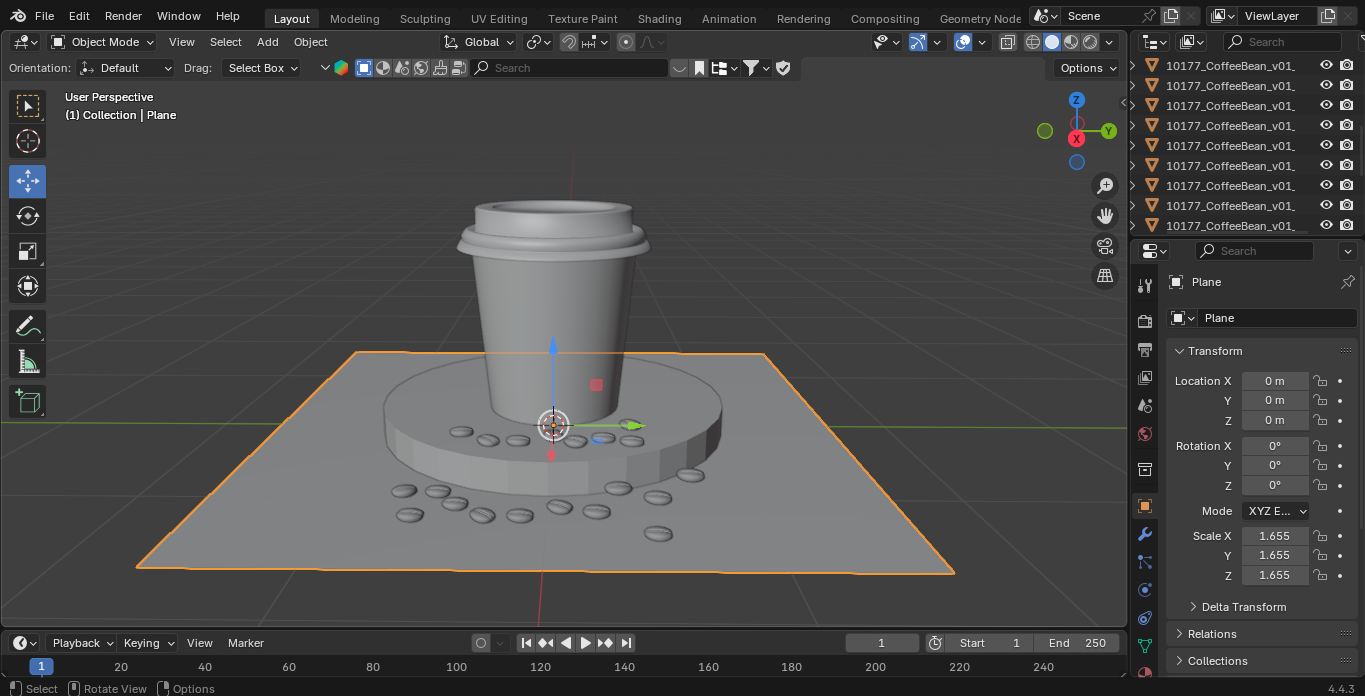Image resolution: width=1365 pixels, height=696 pixels.
Task: Toggle snapping magnet in viewport header
Action: (x=569, y=42)
